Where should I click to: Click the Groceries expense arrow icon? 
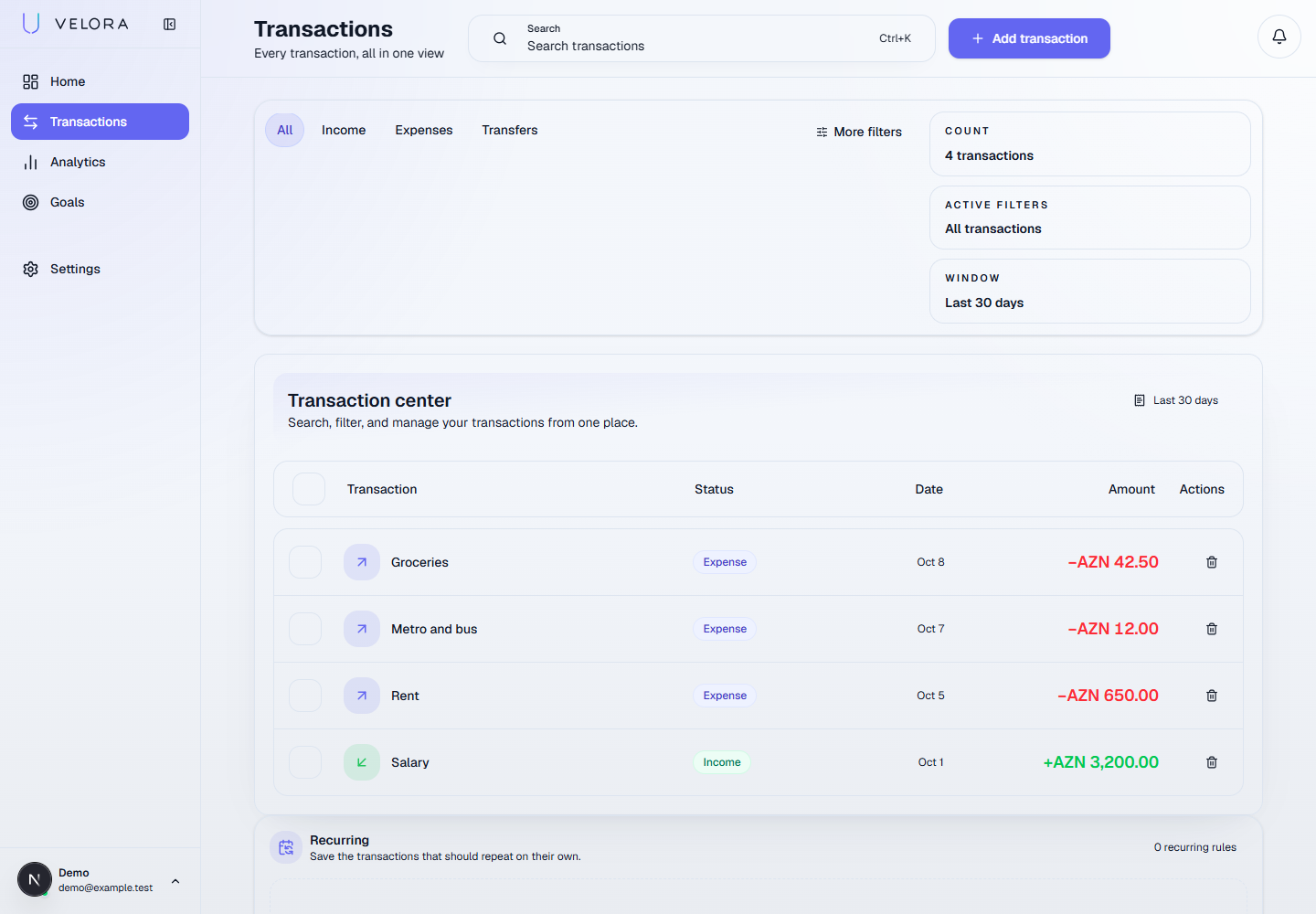pyautogui.click(x=362, y=562)
